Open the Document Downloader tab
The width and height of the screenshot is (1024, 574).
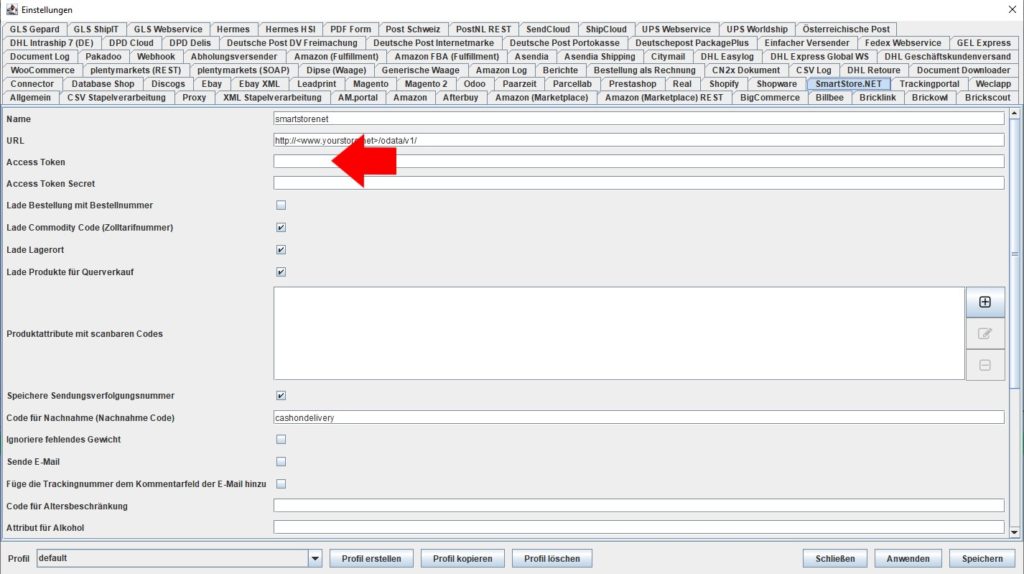[x=963, y=70]
